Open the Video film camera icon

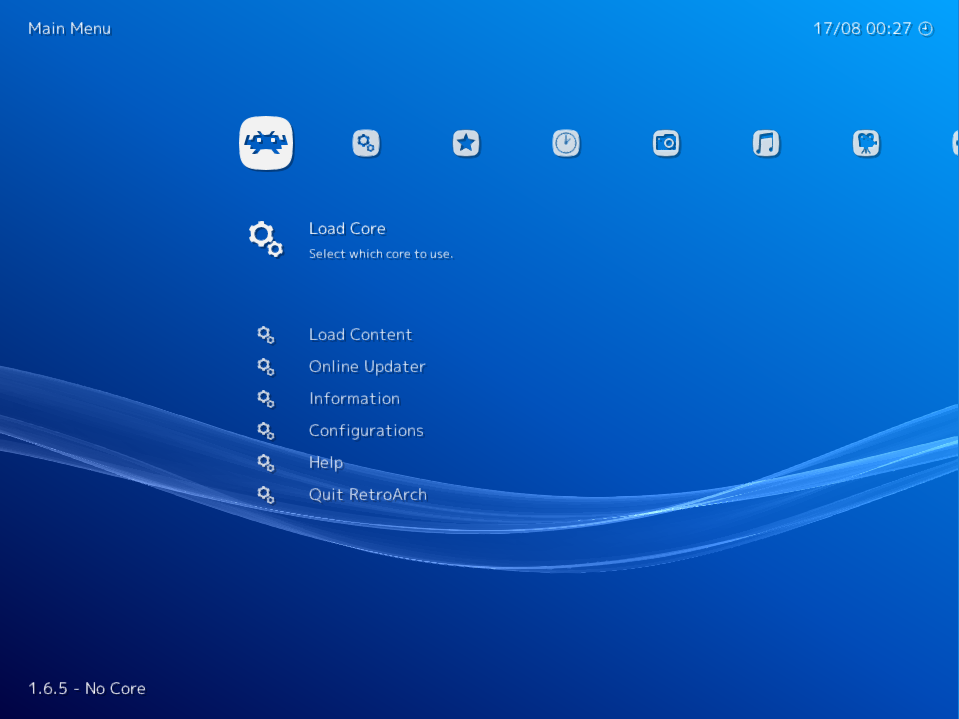click(x=866, y=143)
